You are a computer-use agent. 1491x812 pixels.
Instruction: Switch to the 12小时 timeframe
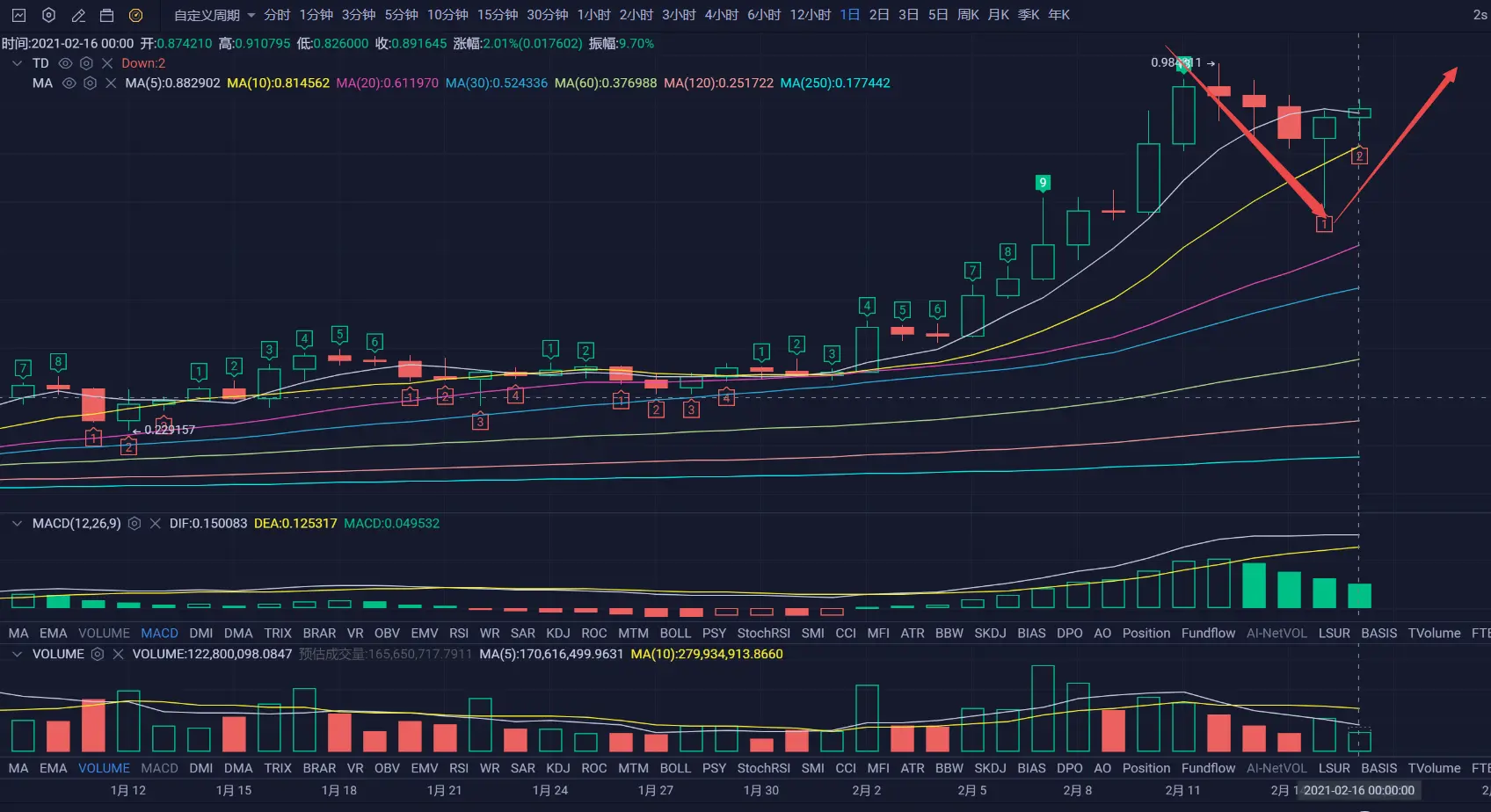(x=810, y=15)
